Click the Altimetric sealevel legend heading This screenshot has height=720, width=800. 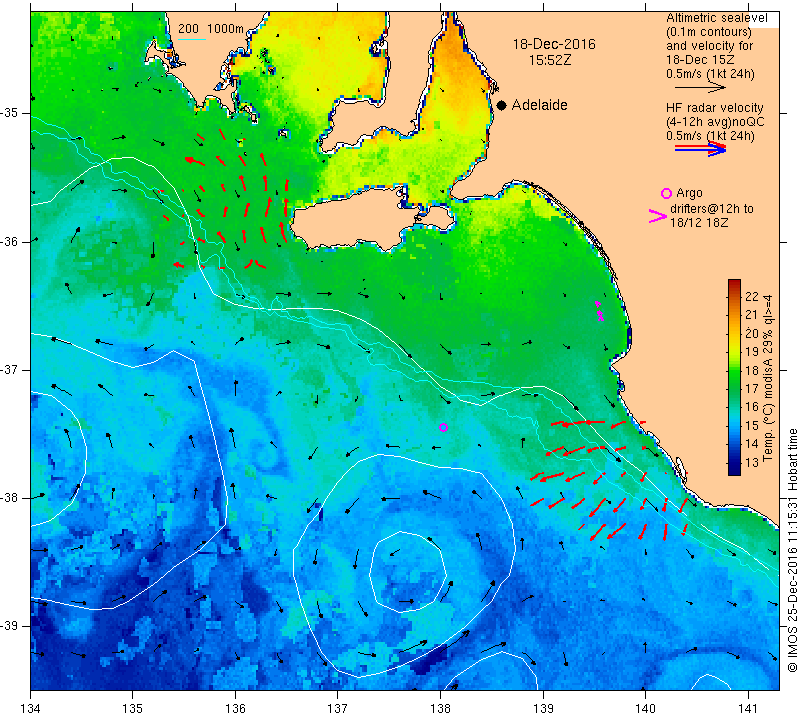coord(717,18)
